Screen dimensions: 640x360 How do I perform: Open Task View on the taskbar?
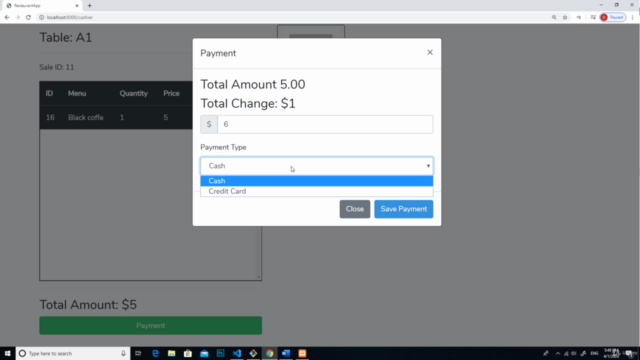tap(138, 353)
